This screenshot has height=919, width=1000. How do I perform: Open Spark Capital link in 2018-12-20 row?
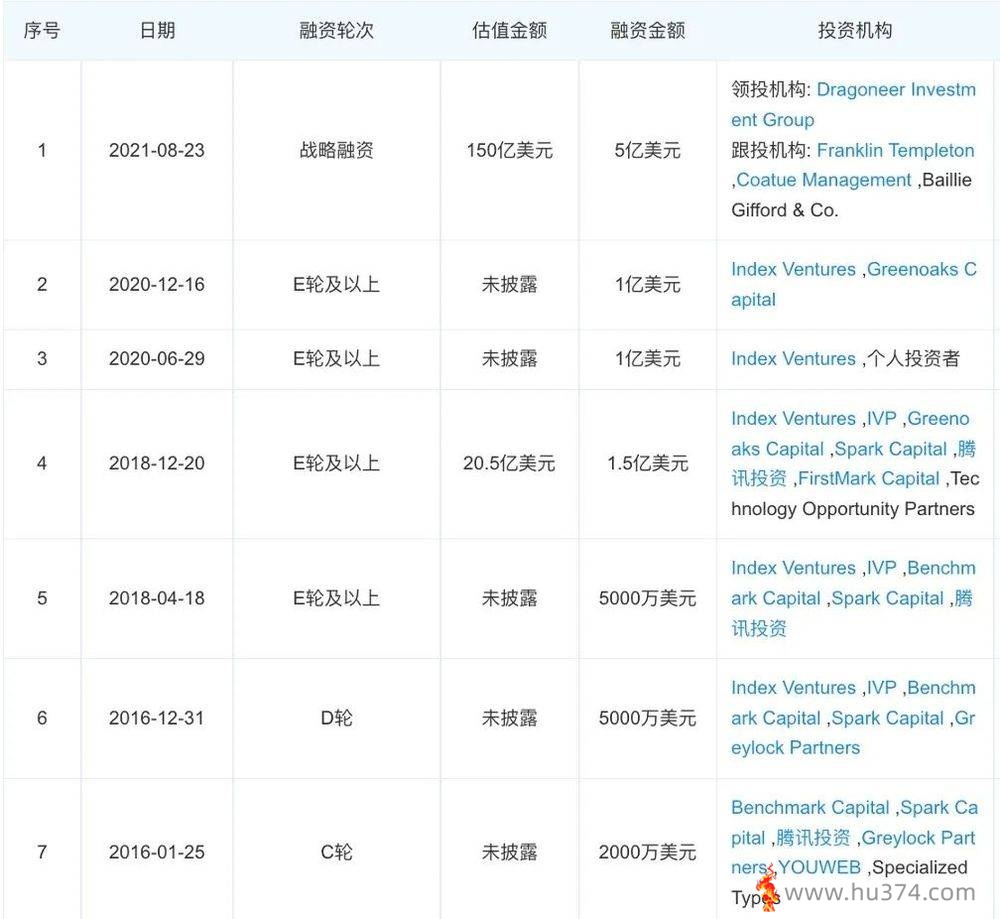point(890,449)
